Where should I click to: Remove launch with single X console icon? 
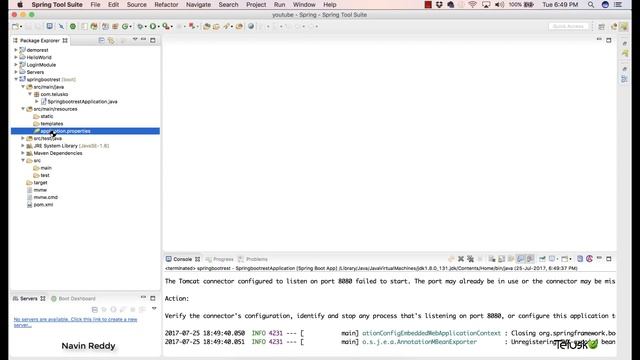pyautogui.click(x=461, y=259)
